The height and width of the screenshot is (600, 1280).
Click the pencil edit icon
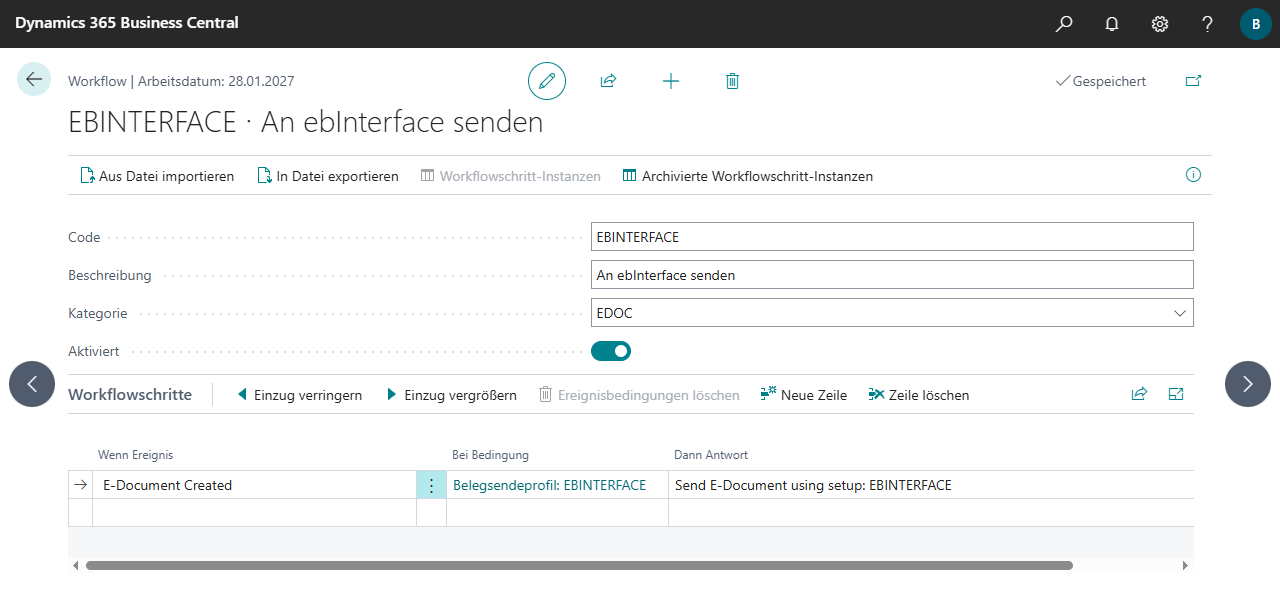[x=547, y=81]
